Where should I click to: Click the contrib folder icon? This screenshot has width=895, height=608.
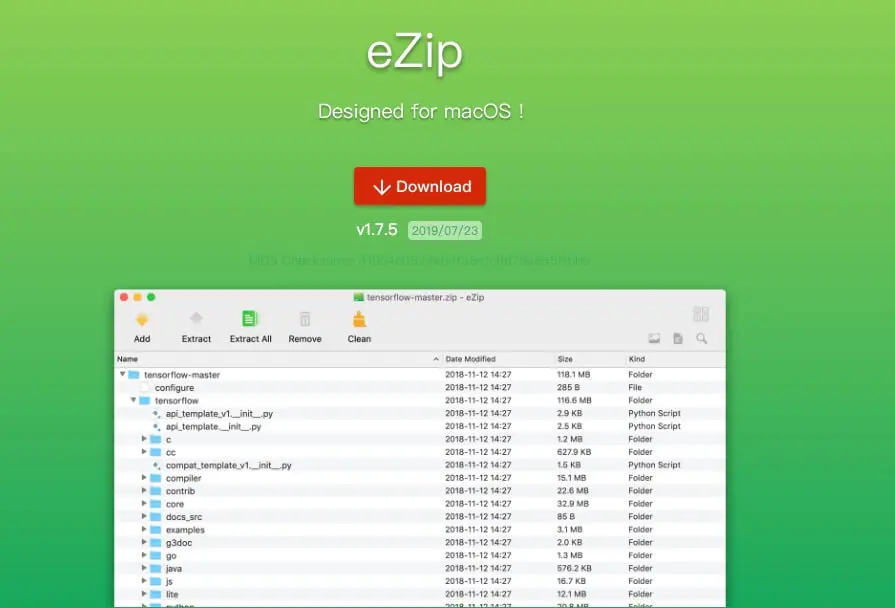pos(155,490)
